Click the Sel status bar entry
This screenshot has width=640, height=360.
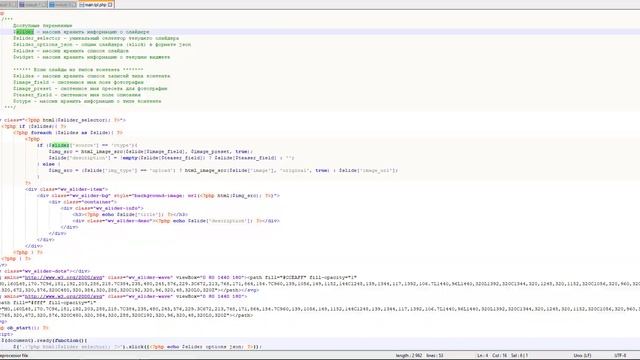[520, 356]
